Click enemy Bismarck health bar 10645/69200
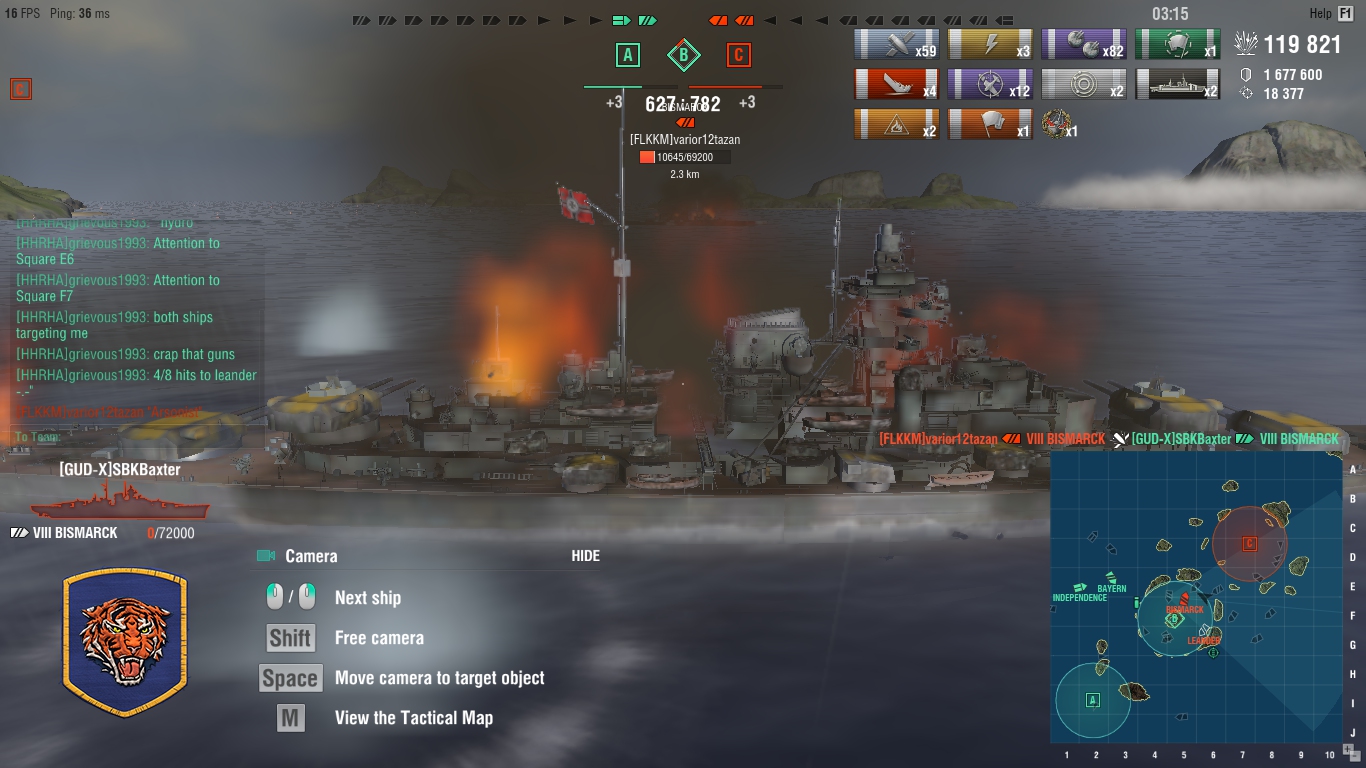Image resolution: width=1366 pixels, height=768 pixels. (x=685, y=157)
